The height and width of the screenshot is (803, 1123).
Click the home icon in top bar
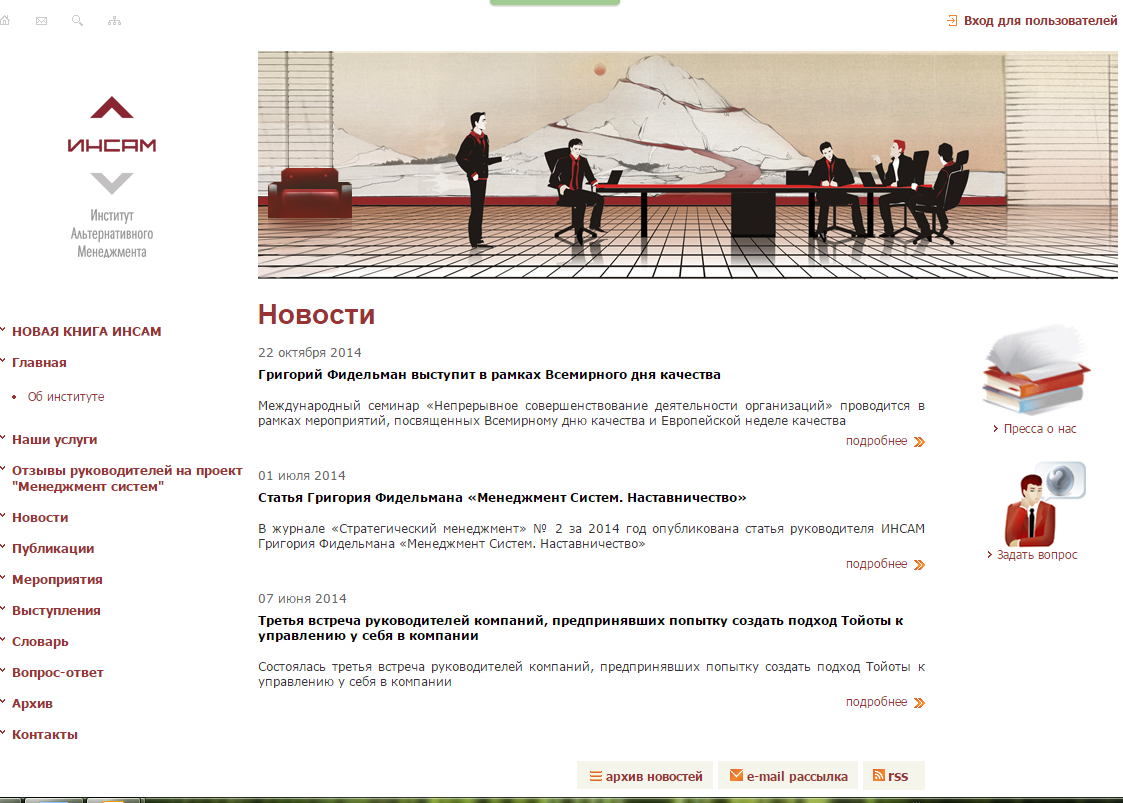coord(4,21)
